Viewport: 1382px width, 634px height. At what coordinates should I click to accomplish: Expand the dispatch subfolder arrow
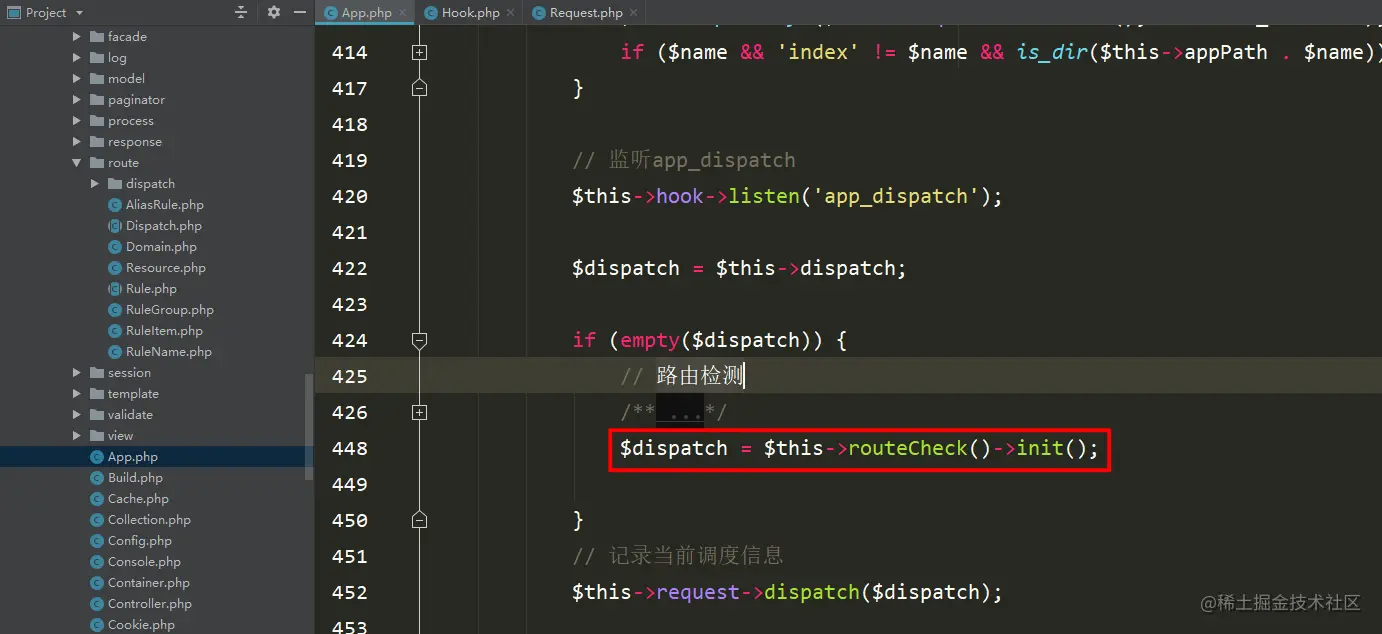(x=95, y=184)
